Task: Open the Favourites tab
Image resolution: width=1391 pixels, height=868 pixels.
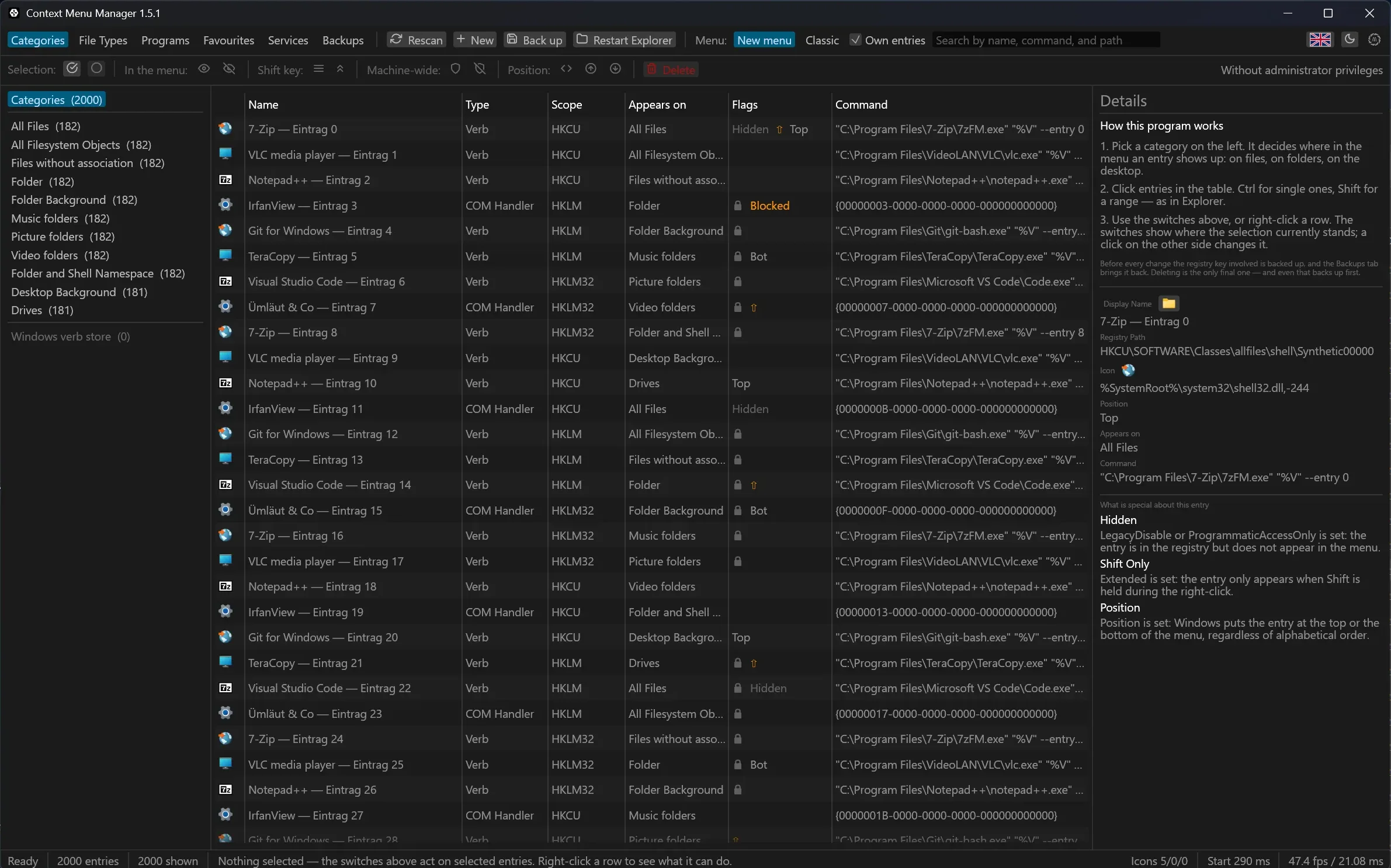Action: click(228, 40)
